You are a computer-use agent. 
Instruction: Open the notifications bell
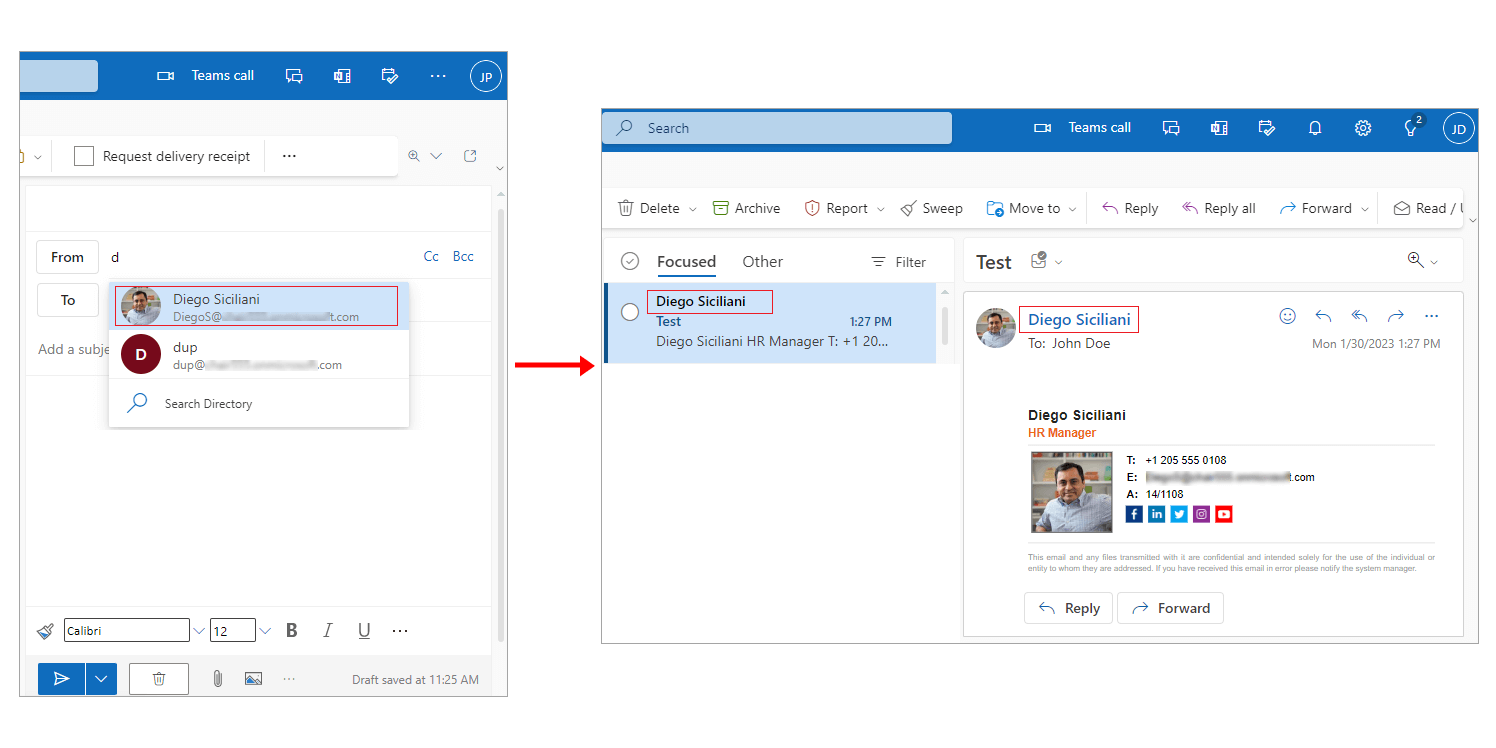pos(1315,128)
